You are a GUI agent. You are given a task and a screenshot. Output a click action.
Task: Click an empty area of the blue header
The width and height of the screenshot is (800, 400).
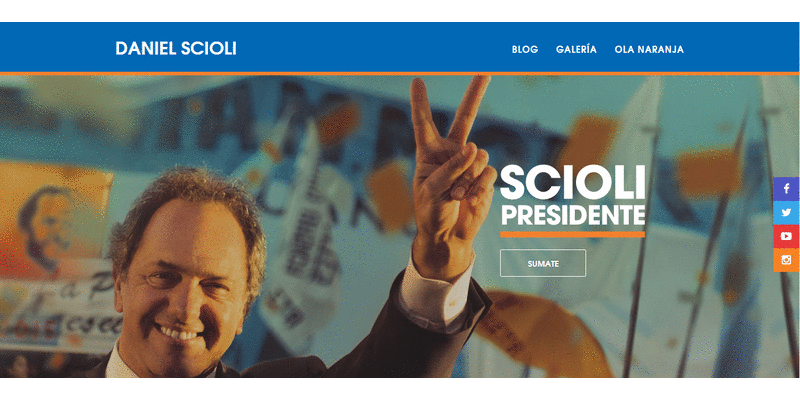coord(372,48)
